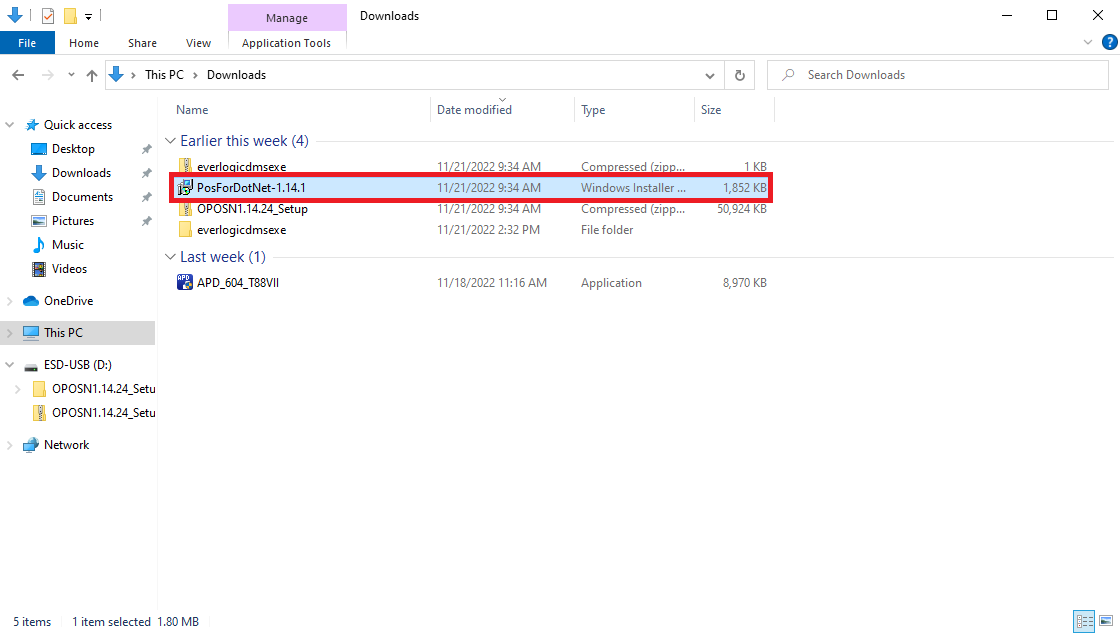Click the Properties icon in quick access toolbar
The image size is (1120, 633).
tap(48, 16)
